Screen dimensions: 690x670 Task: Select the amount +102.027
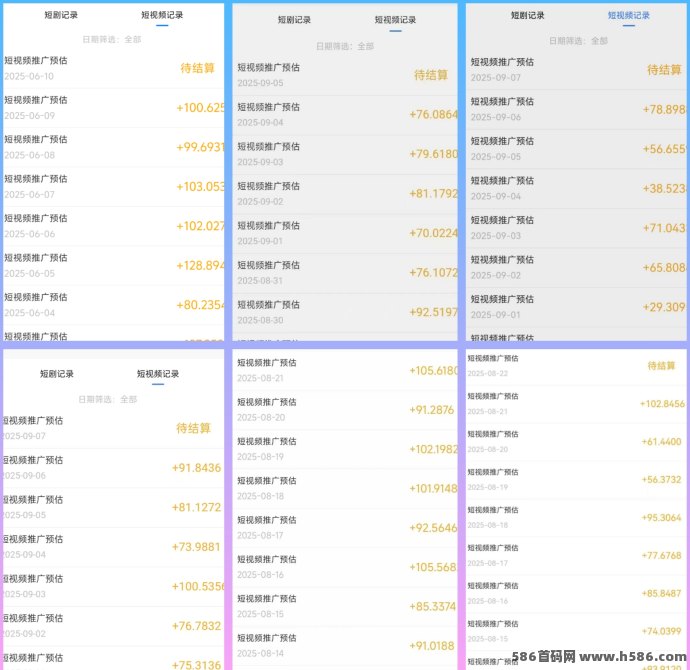tap(200, 226)
